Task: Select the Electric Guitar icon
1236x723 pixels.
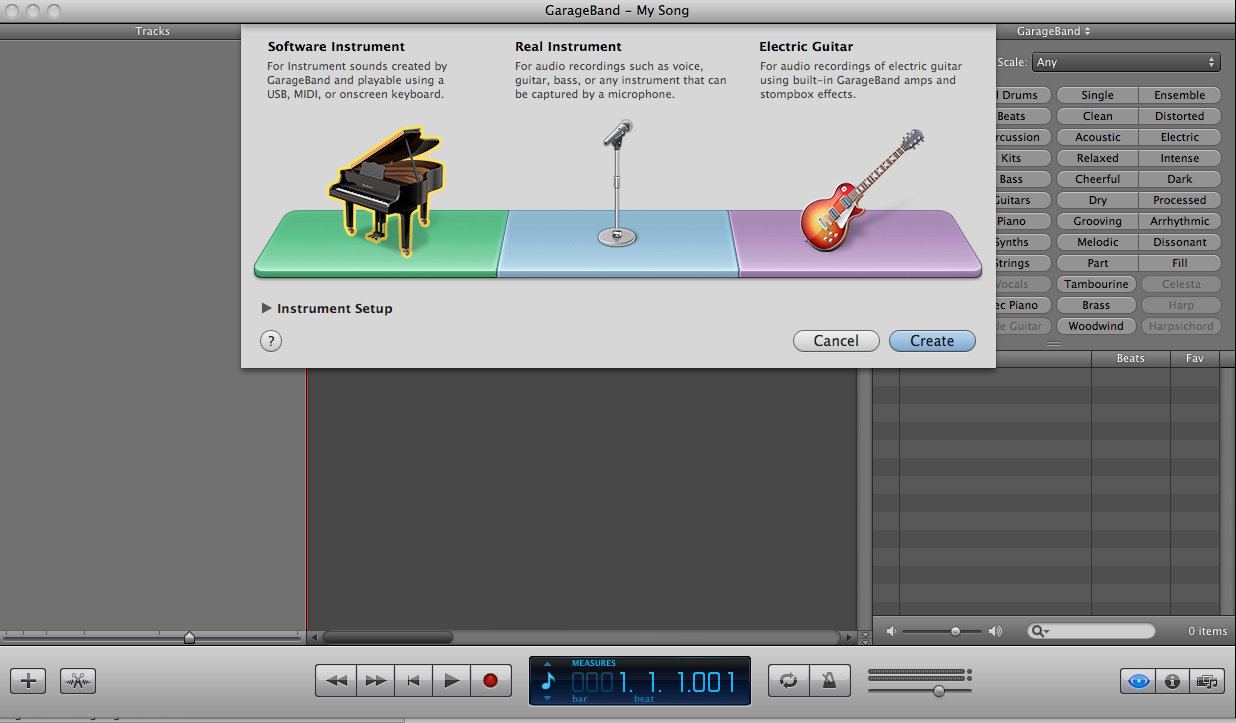Action: [x=861, y=191]
